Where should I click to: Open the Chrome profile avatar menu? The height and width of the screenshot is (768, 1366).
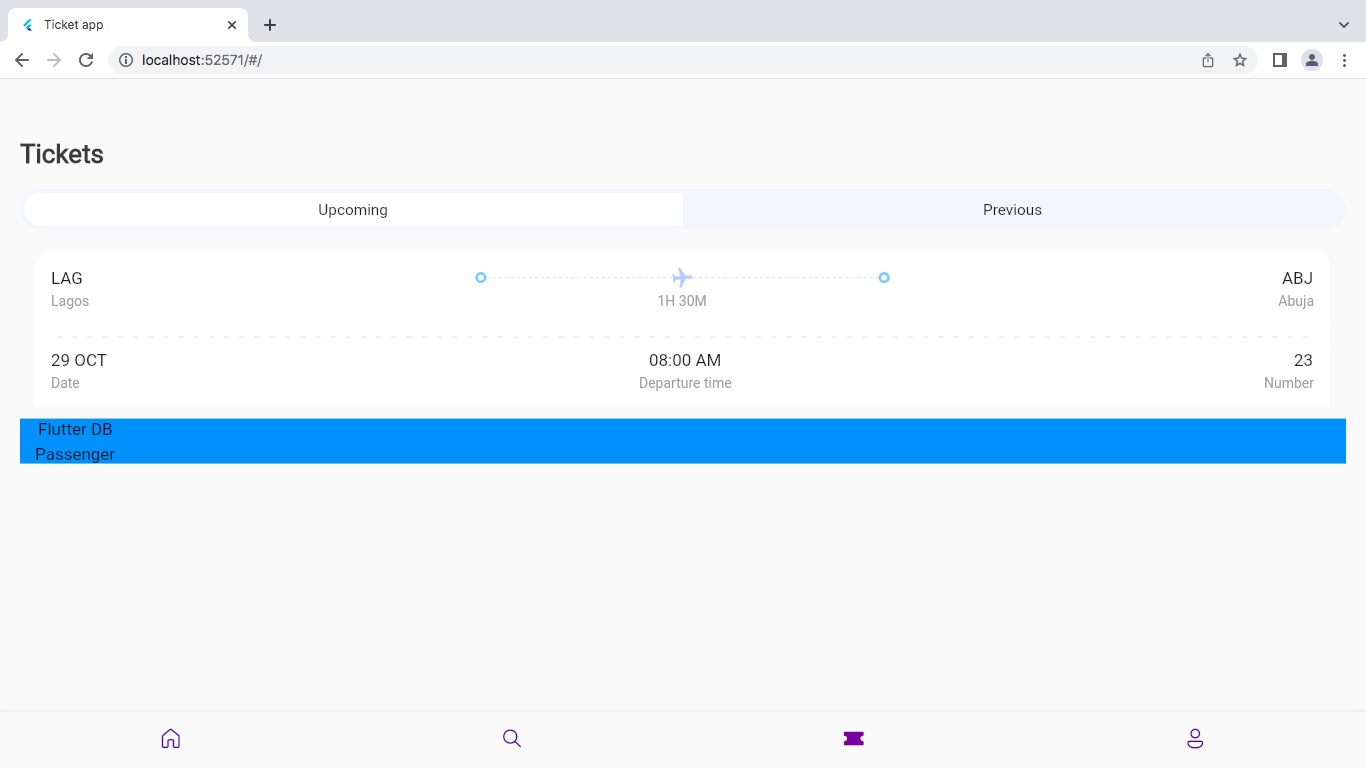1312,60
